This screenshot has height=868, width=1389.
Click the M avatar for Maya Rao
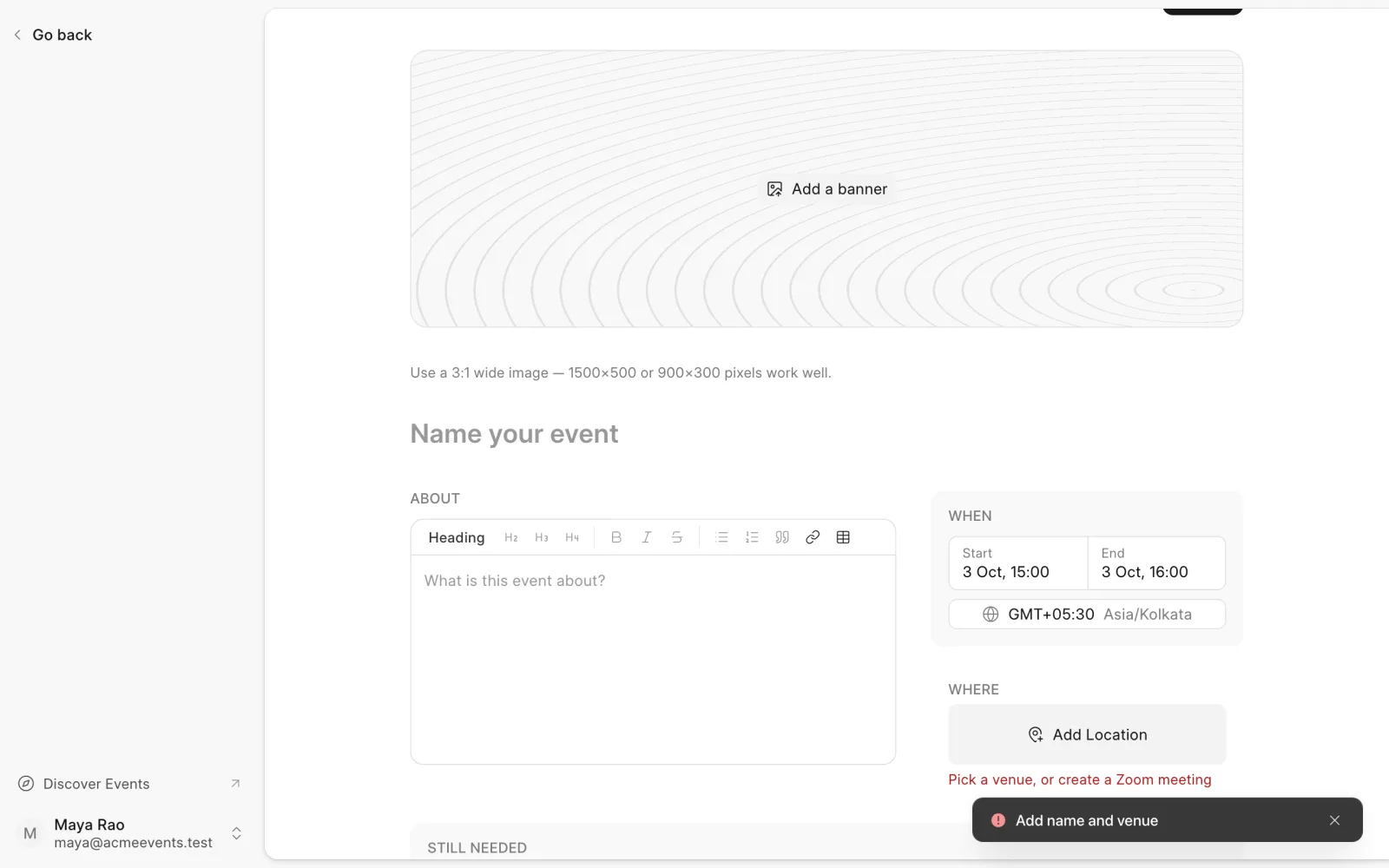pos(30,833)
